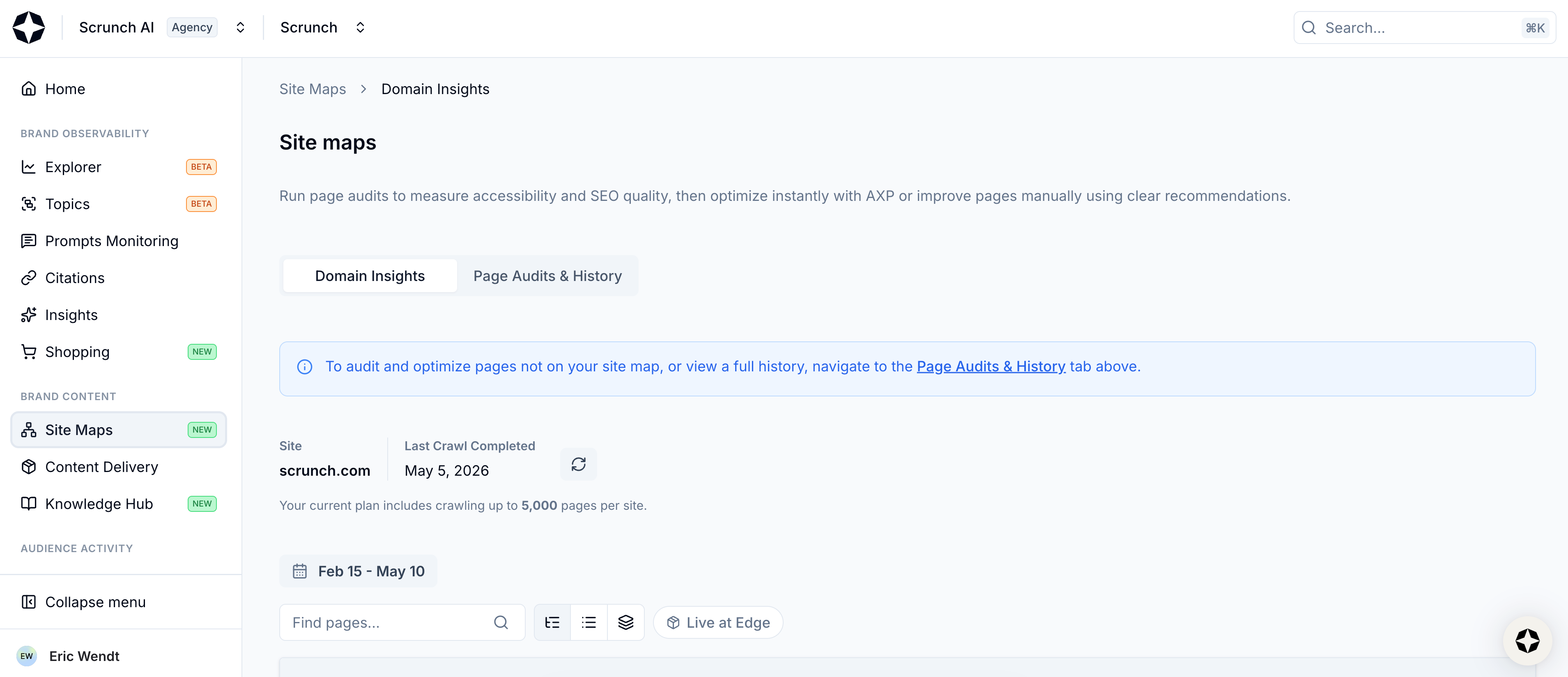Click the Scrunch star logo in header

click(29, 28)
